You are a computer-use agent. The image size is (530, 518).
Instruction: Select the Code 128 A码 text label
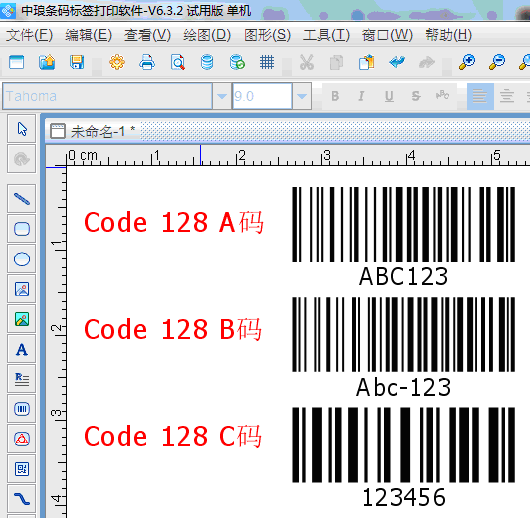click(174, 222)
